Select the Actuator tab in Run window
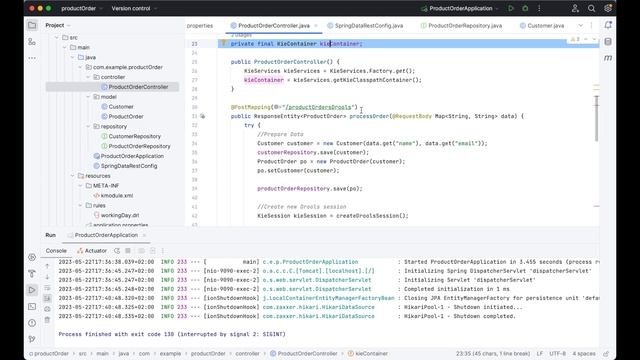Image resolution: width=640 pixels, height=360 pixels. pyautogui.click(x=92, y=251)
